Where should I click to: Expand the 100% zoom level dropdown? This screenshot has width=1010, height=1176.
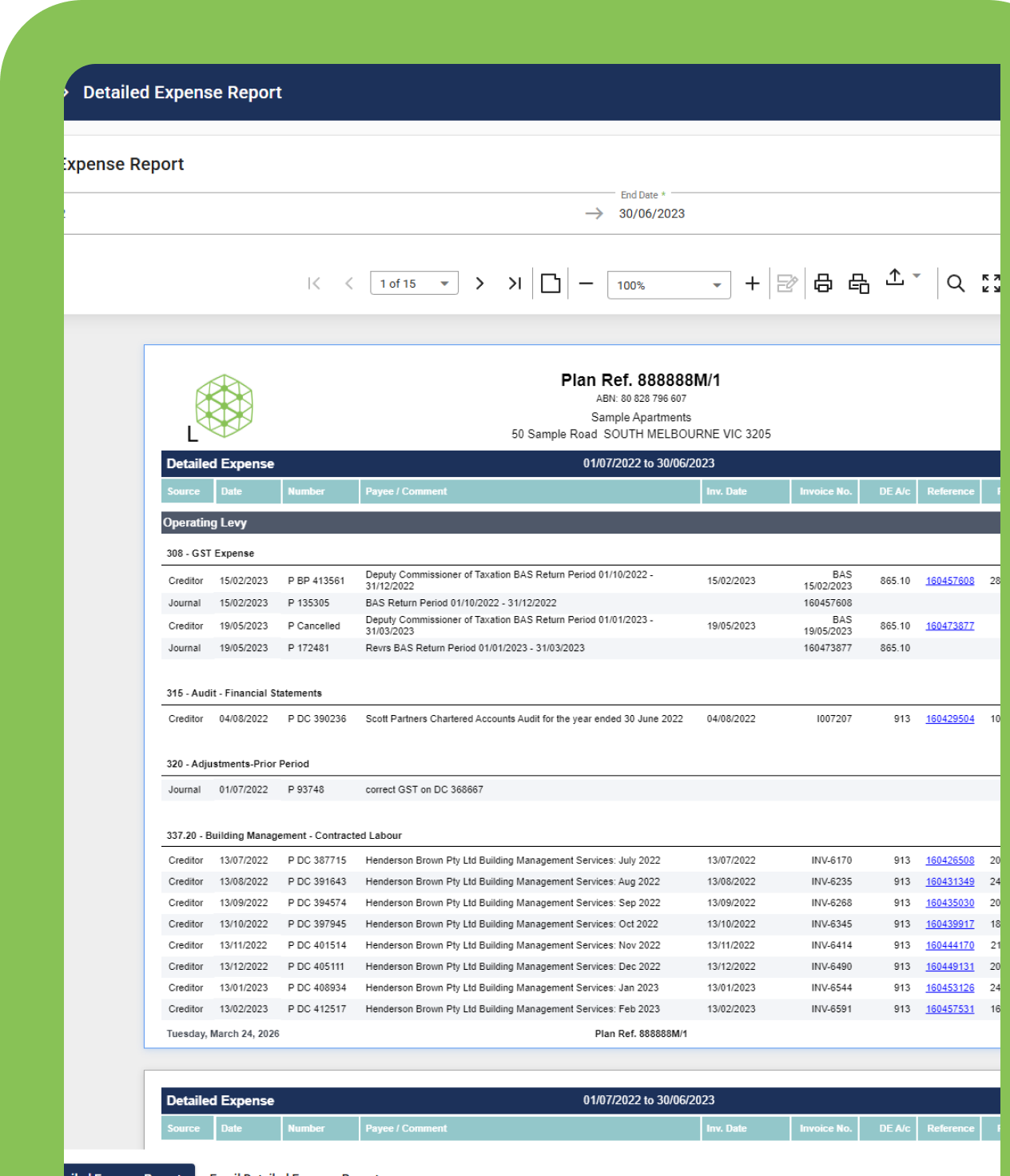pos(717,285)
